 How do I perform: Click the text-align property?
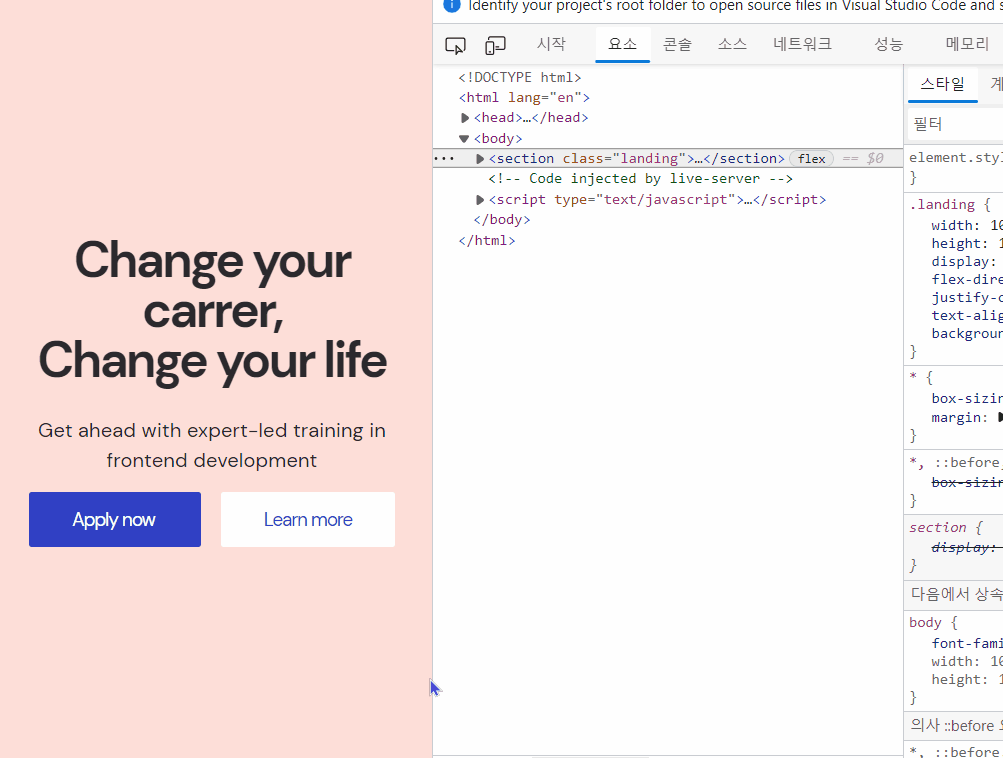[967, 315]
